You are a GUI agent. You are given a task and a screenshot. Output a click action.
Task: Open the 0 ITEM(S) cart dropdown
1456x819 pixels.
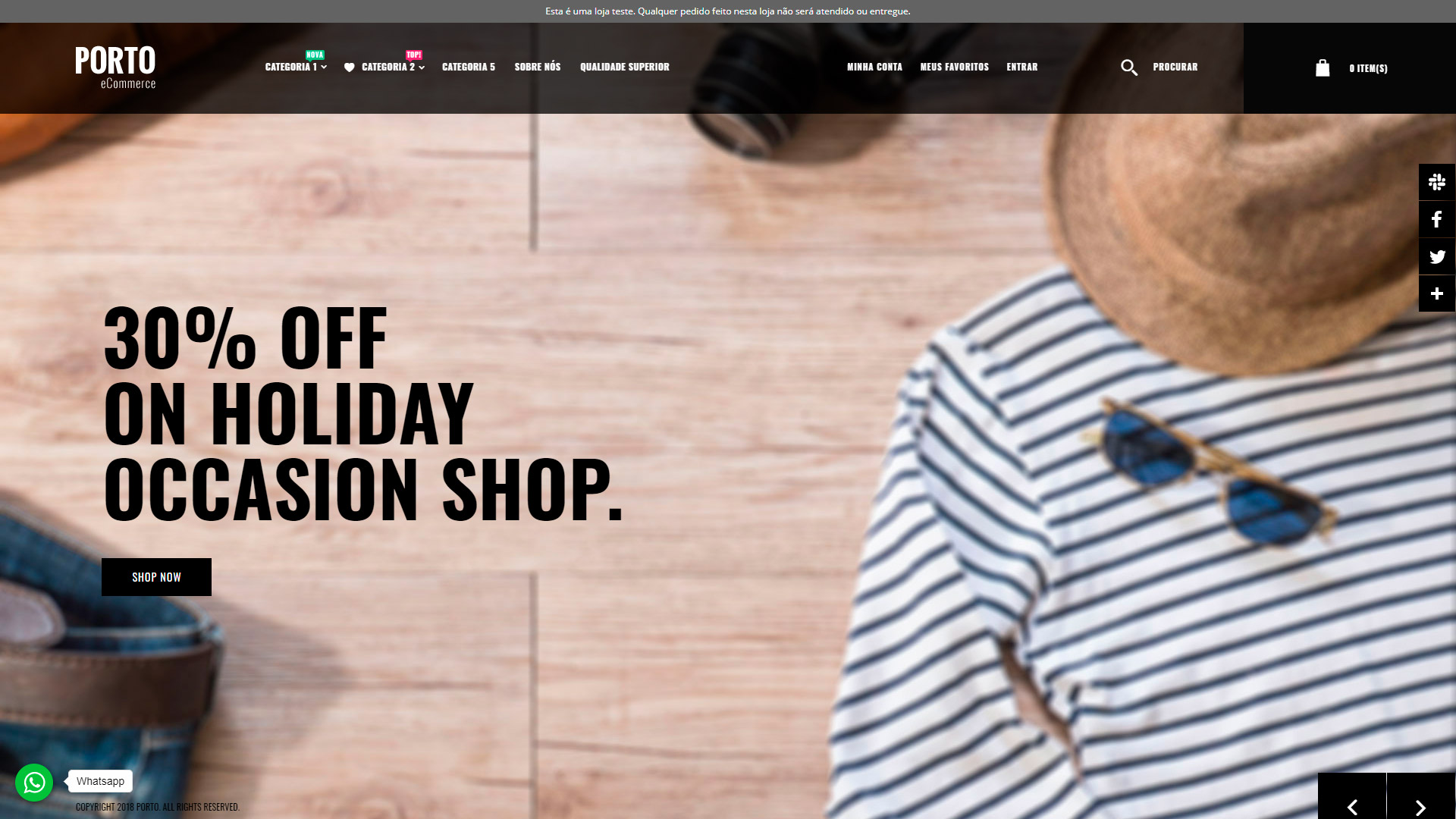(1368, 68)
